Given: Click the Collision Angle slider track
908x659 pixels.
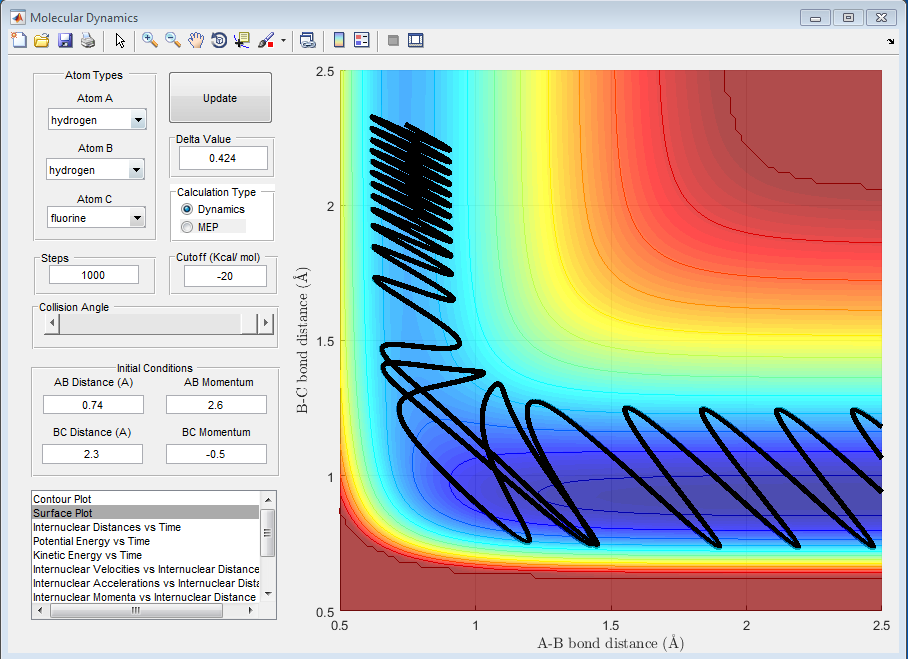Looking at the screenshot, I should click(x=150, y=323).
